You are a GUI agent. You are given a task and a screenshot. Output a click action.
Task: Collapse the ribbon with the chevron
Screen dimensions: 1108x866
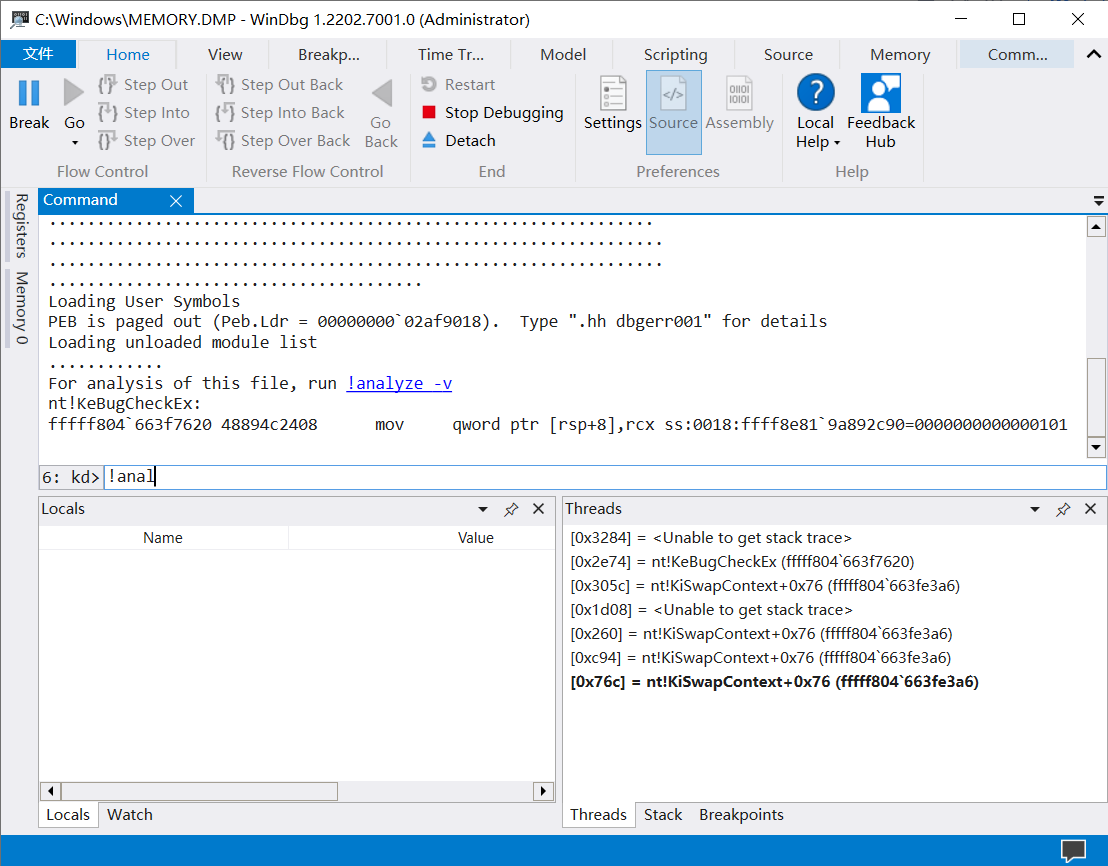pos(1093,54)
